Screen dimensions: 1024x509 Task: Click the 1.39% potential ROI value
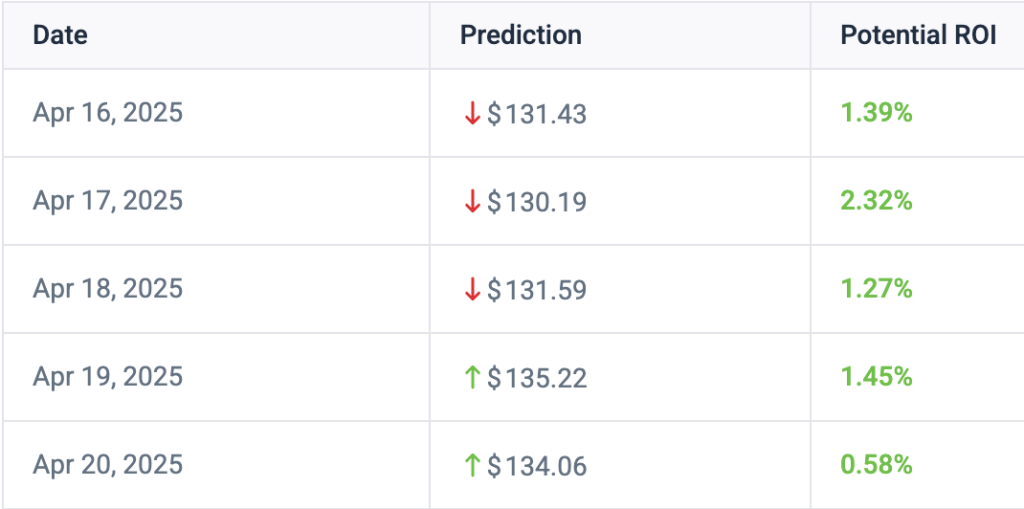pyautogui.click(x=876, y=113)
